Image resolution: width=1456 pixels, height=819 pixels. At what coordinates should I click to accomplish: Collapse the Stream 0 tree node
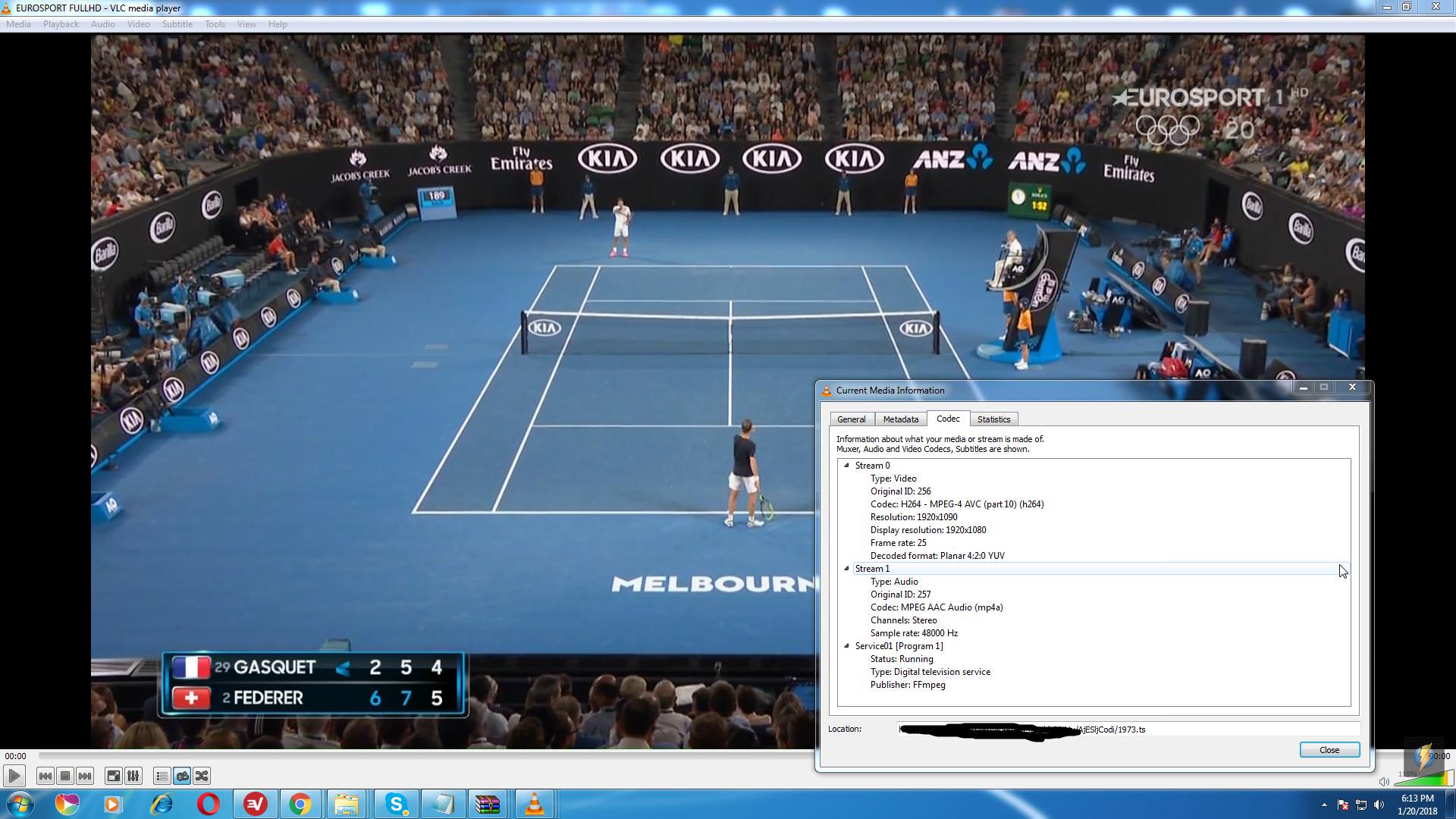846,466
